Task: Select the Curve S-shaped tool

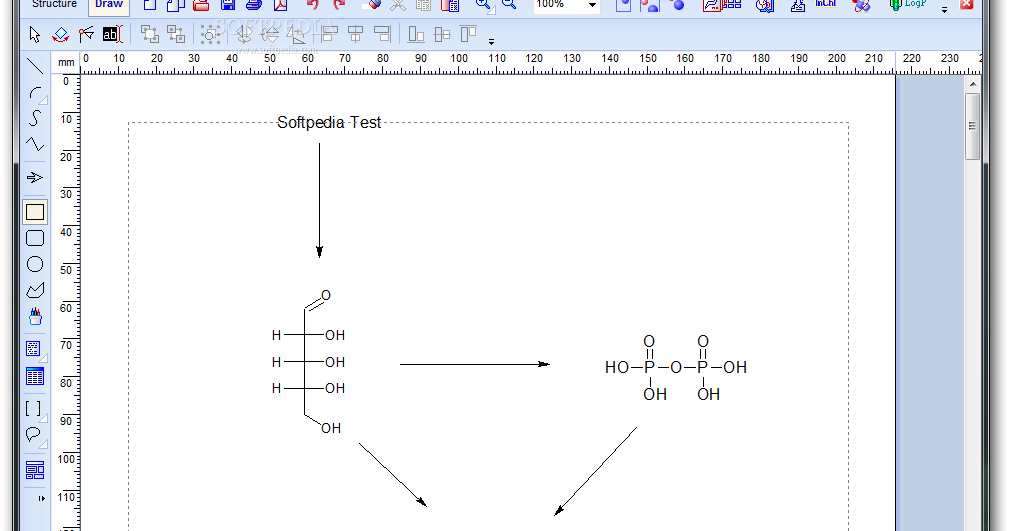Action: [x=35, y=118]
